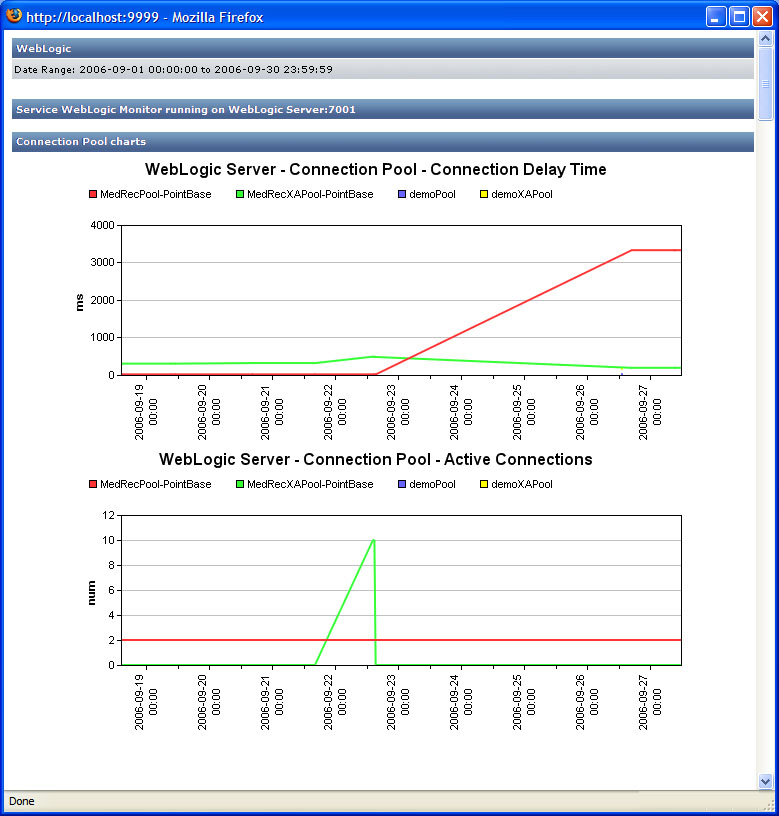Image resolution: width=779 pixels, height=816 pixels.
Task: Click MedRecPool-PointBase label in Active Connections legend
Action: tap(156, 484)
